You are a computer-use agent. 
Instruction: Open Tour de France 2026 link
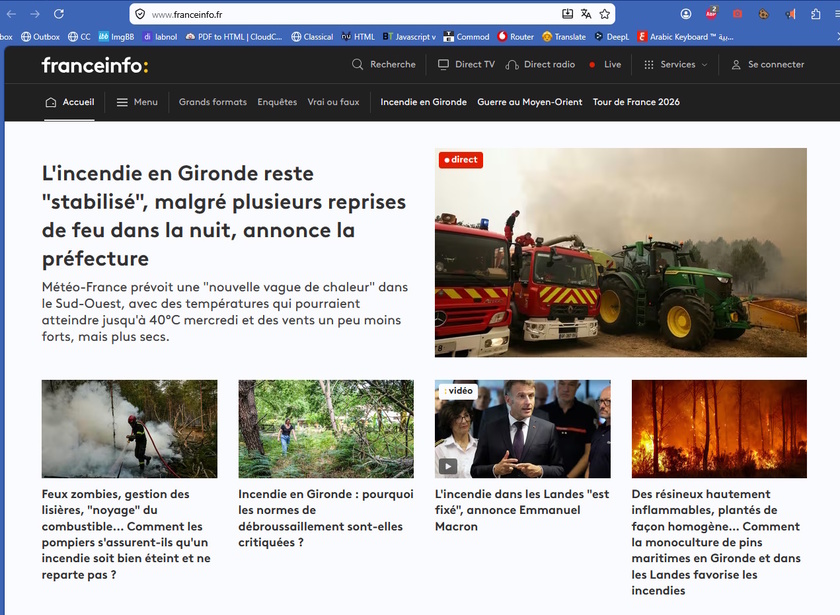[636, 102]
